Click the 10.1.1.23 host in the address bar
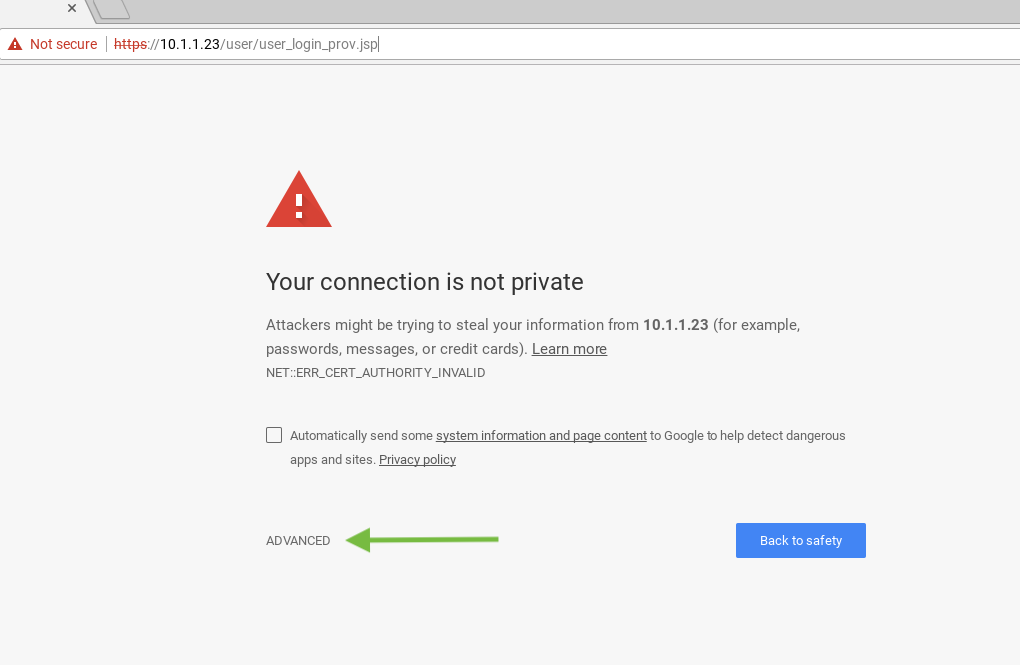 click(189, 44)
